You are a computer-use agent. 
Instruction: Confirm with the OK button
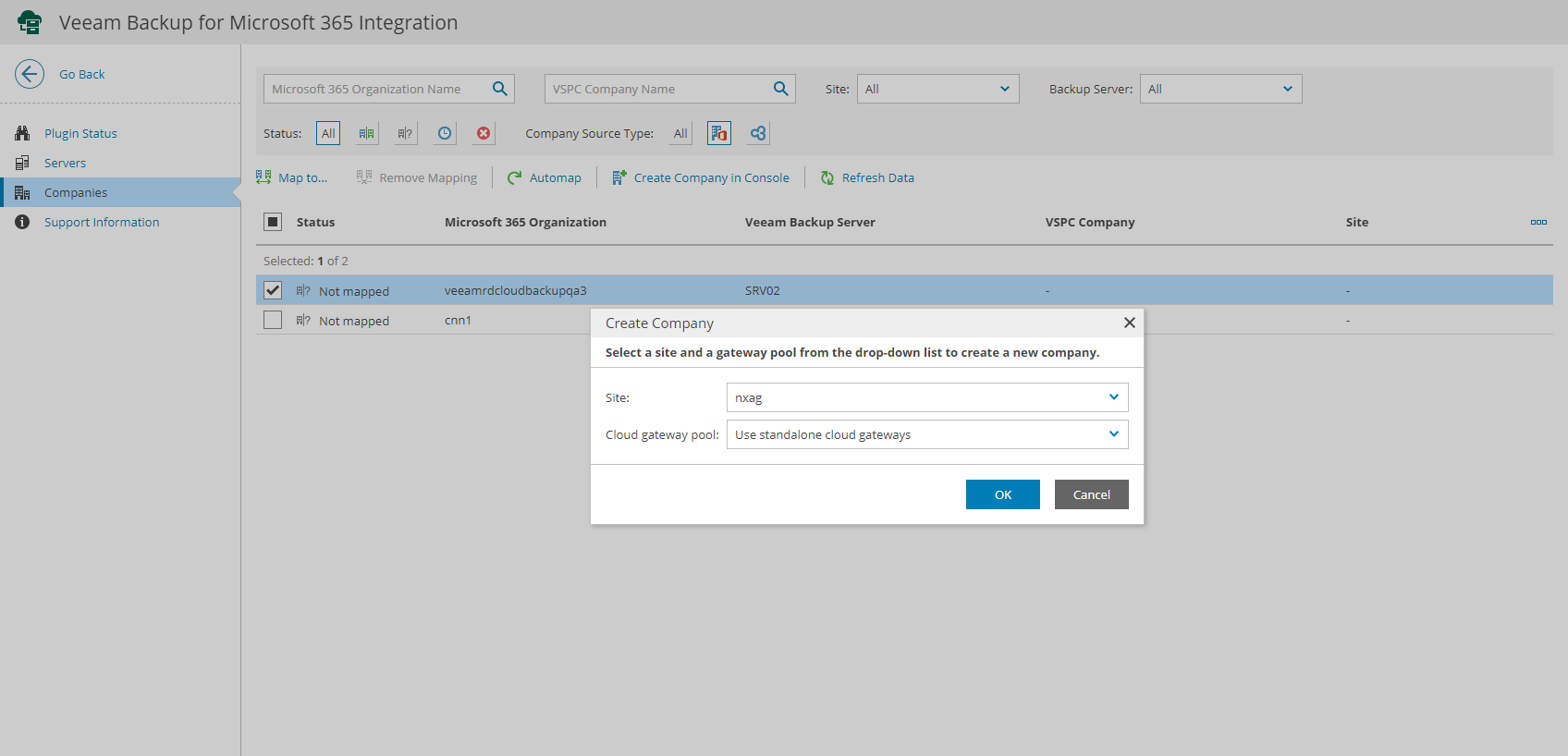pos(1003,494)
